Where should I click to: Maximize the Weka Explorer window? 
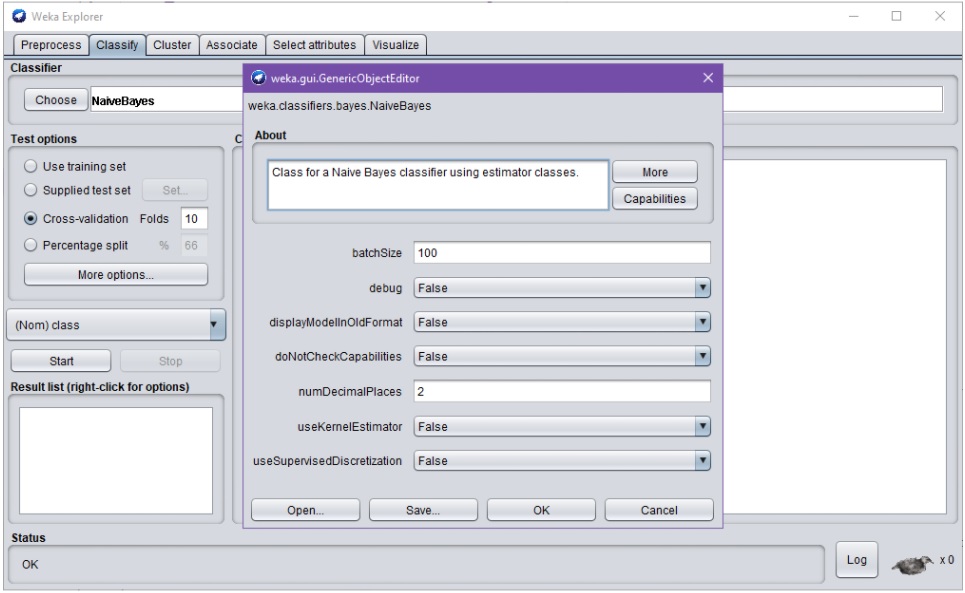[897, 17]
